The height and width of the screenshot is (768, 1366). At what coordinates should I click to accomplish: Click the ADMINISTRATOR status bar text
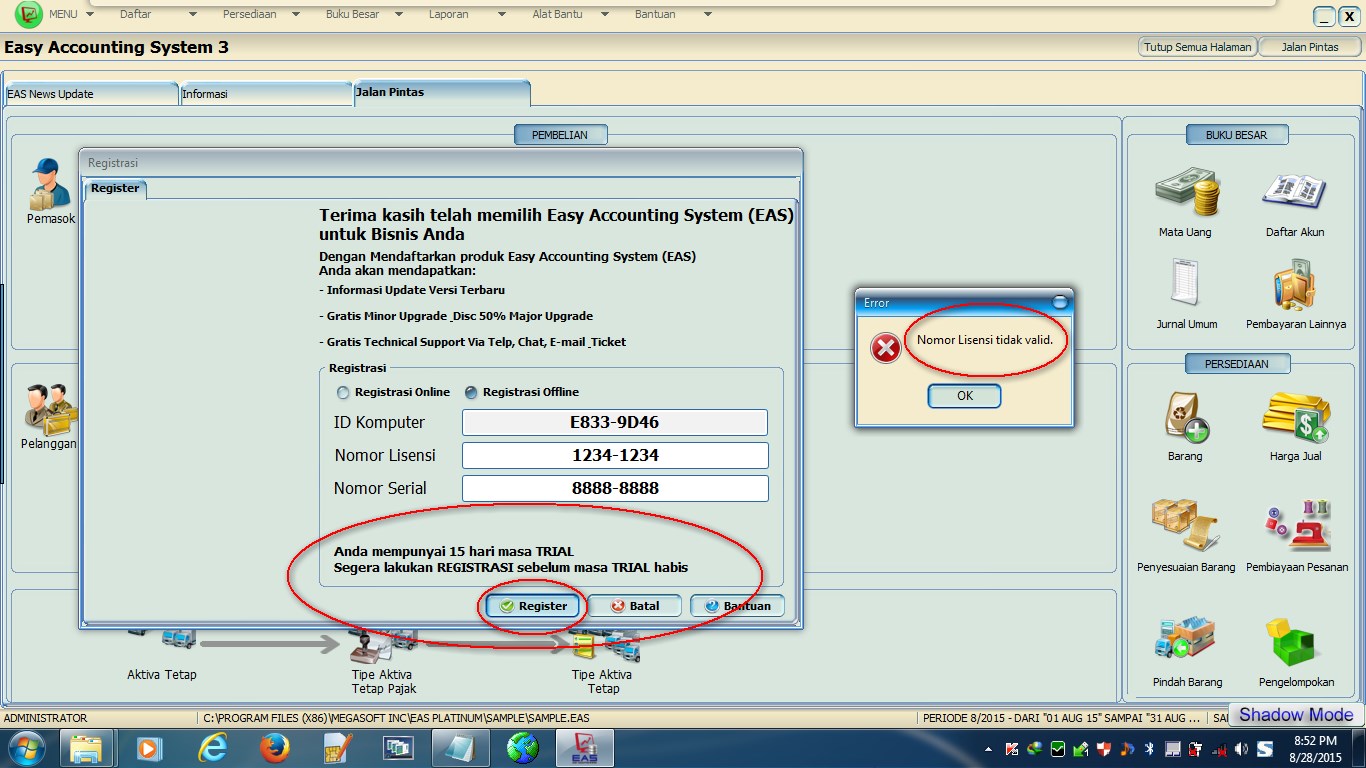(46, 718)
